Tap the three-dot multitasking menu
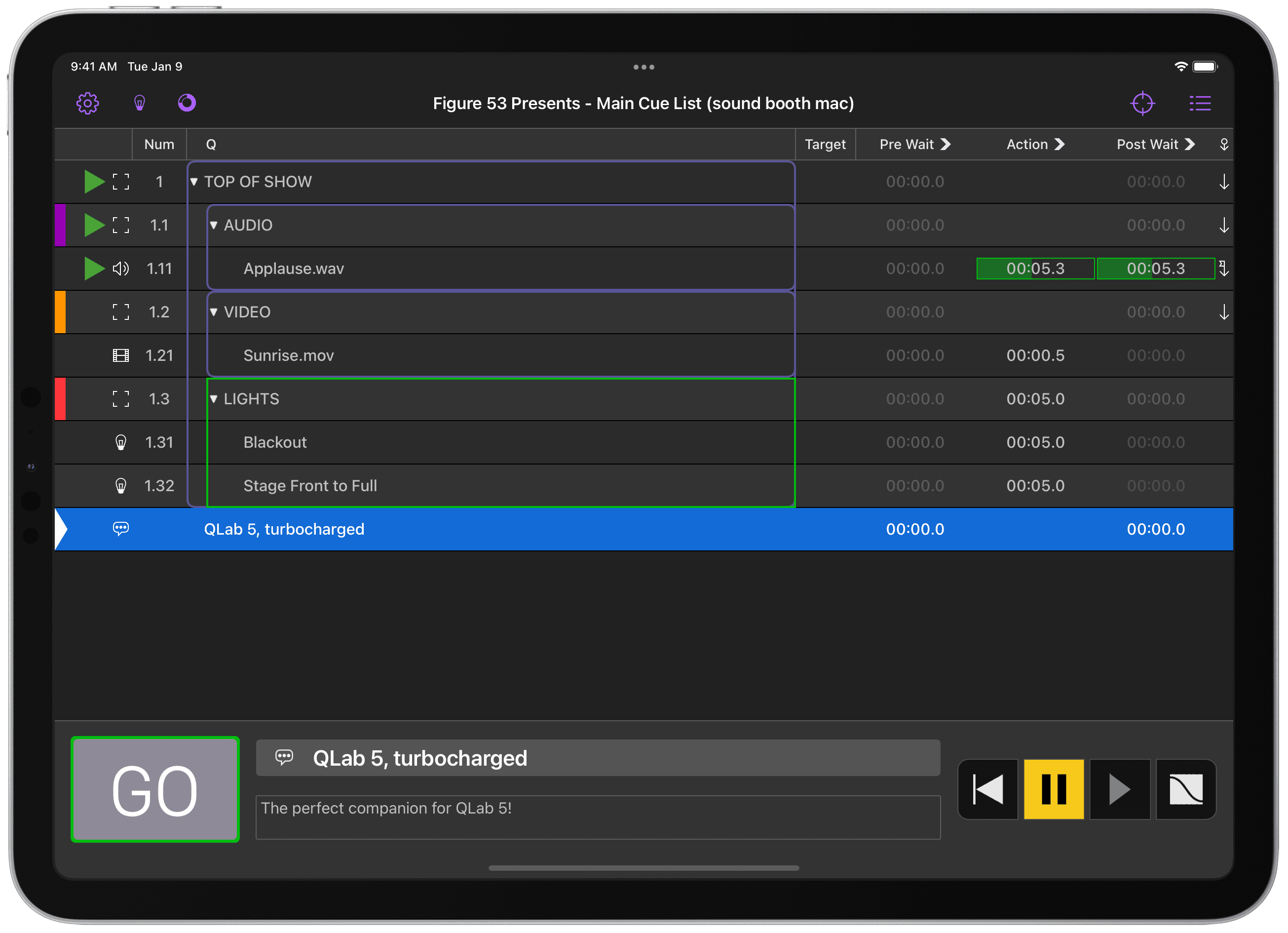The image size is (1288, 933). pyautogui.click(x=644, y=67)
